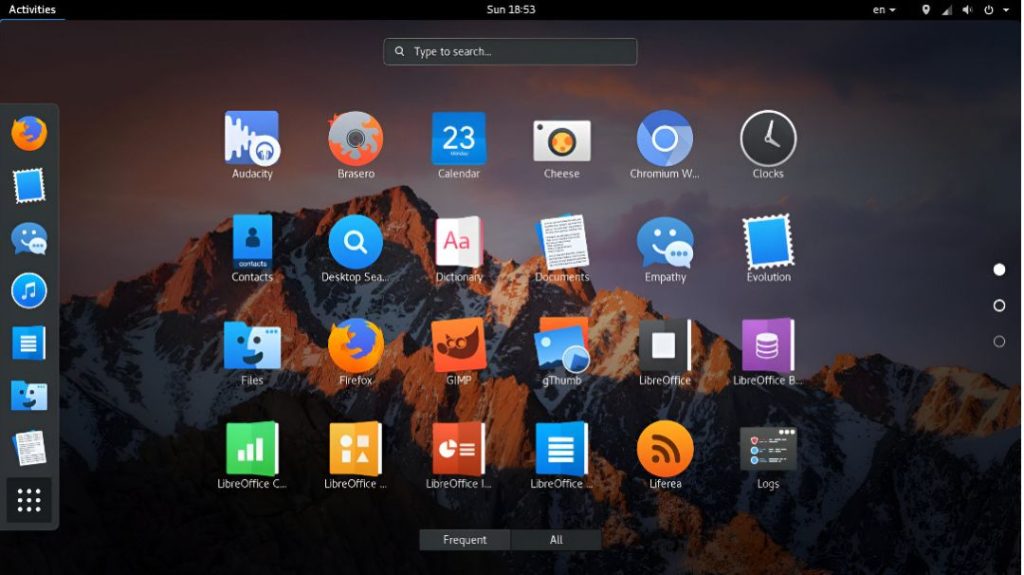The height and width of the screenshot is (575, 1024).
Task: Open Evolution mail from the dock
Action: coord(29,186)
